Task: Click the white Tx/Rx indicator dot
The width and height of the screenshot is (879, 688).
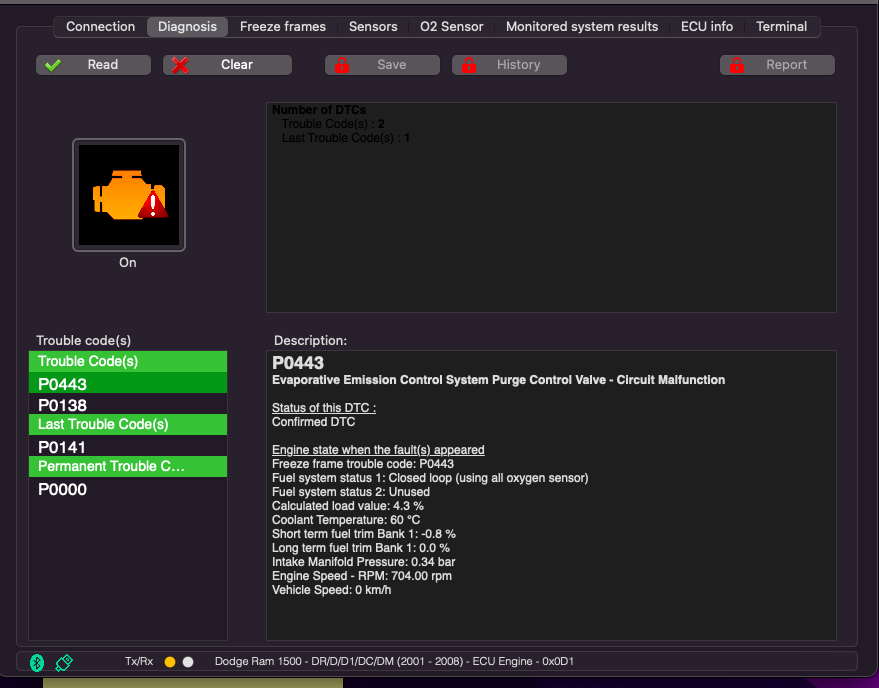Action: point(188,662)
